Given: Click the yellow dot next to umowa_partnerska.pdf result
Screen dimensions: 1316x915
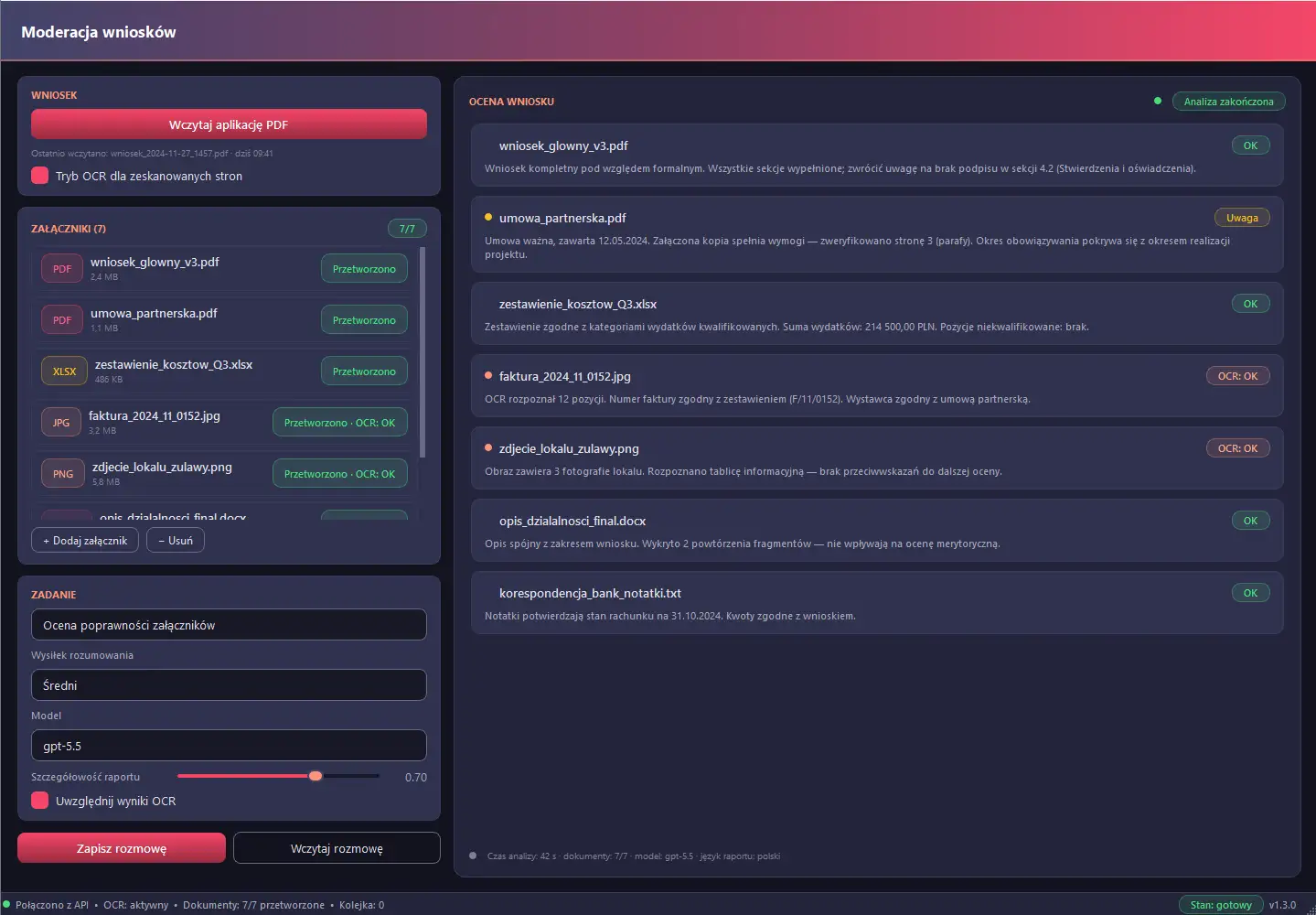Looking at the screenshot, I should pos(488,218).
